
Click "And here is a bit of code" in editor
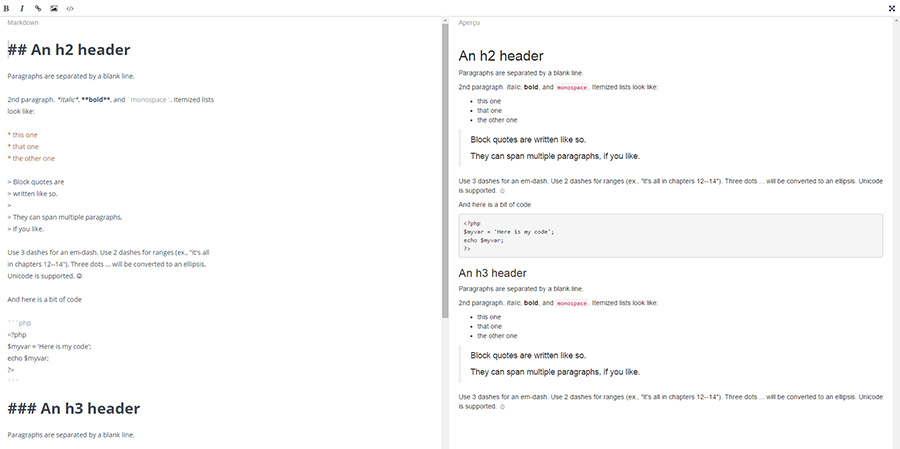coord(44,300)
